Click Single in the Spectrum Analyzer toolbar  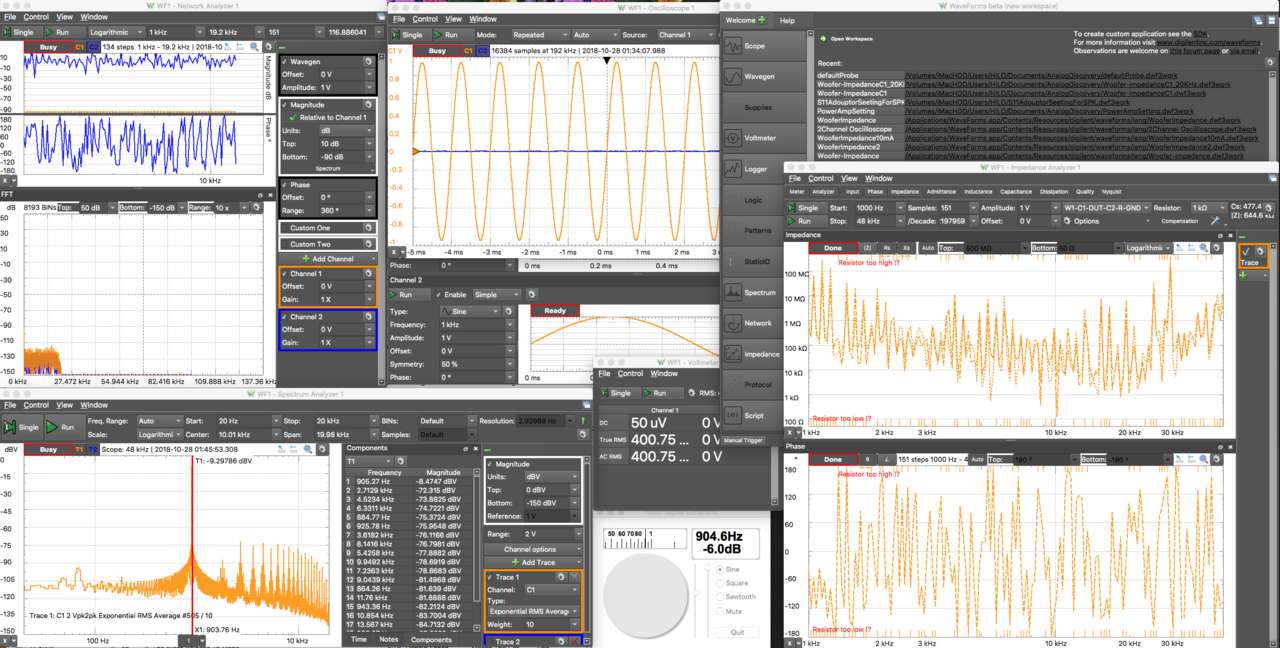click(x=22, y=427)
